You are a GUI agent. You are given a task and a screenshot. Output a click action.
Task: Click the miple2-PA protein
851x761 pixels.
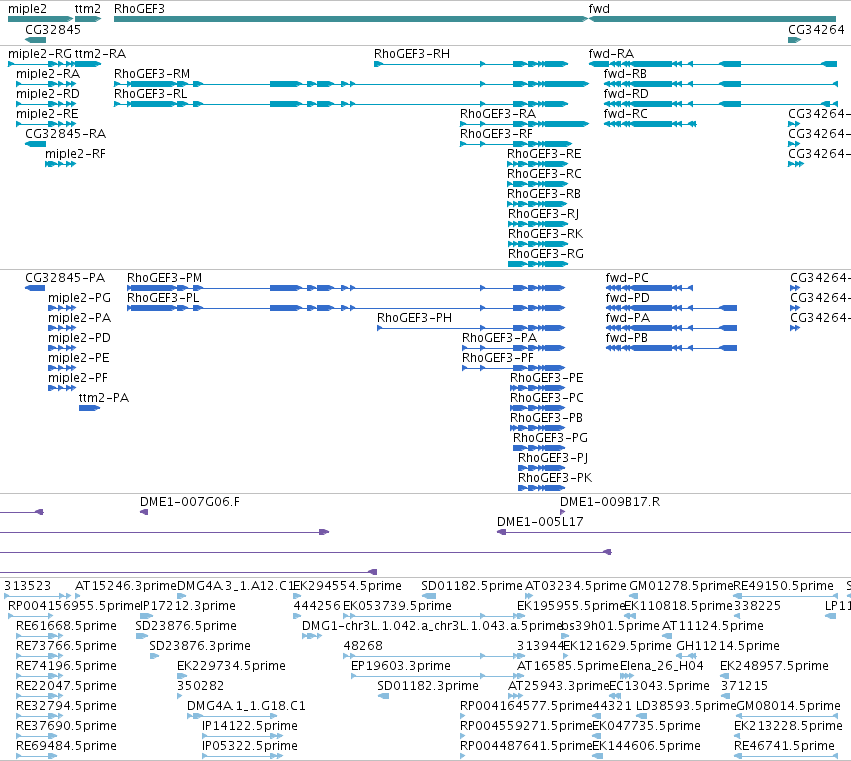coord(62,328)
